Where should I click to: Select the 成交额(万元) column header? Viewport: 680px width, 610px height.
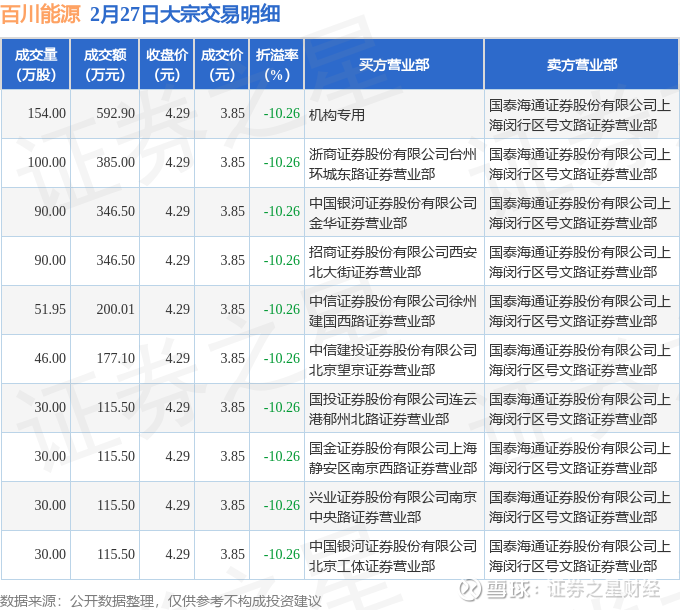105,65
